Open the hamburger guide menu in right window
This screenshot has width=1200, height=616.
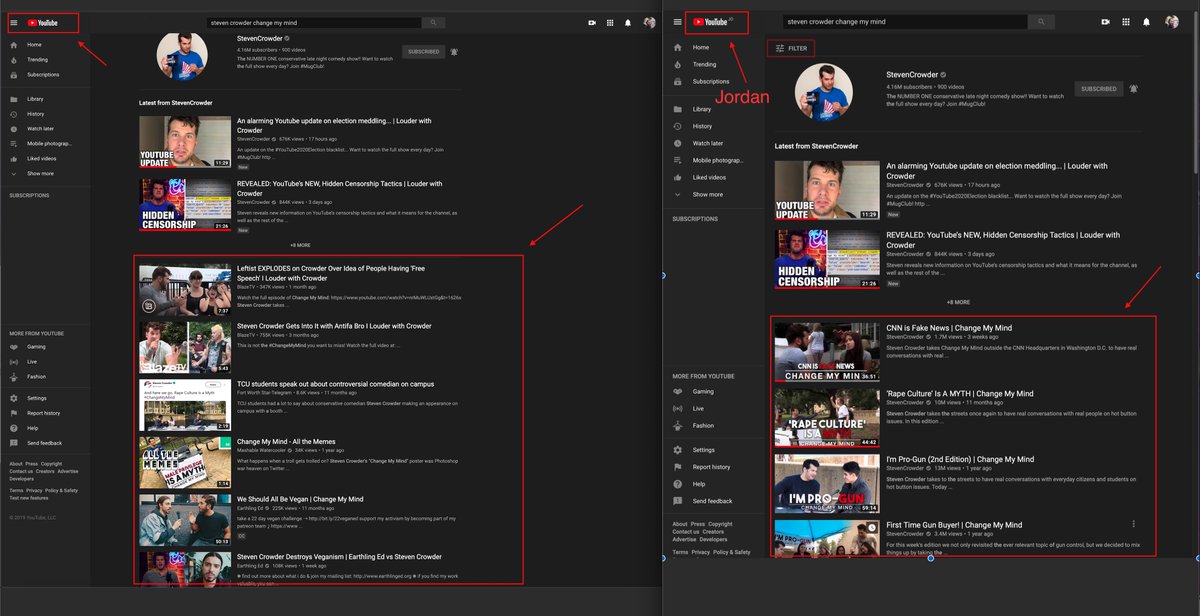click(x=677, y=21)
